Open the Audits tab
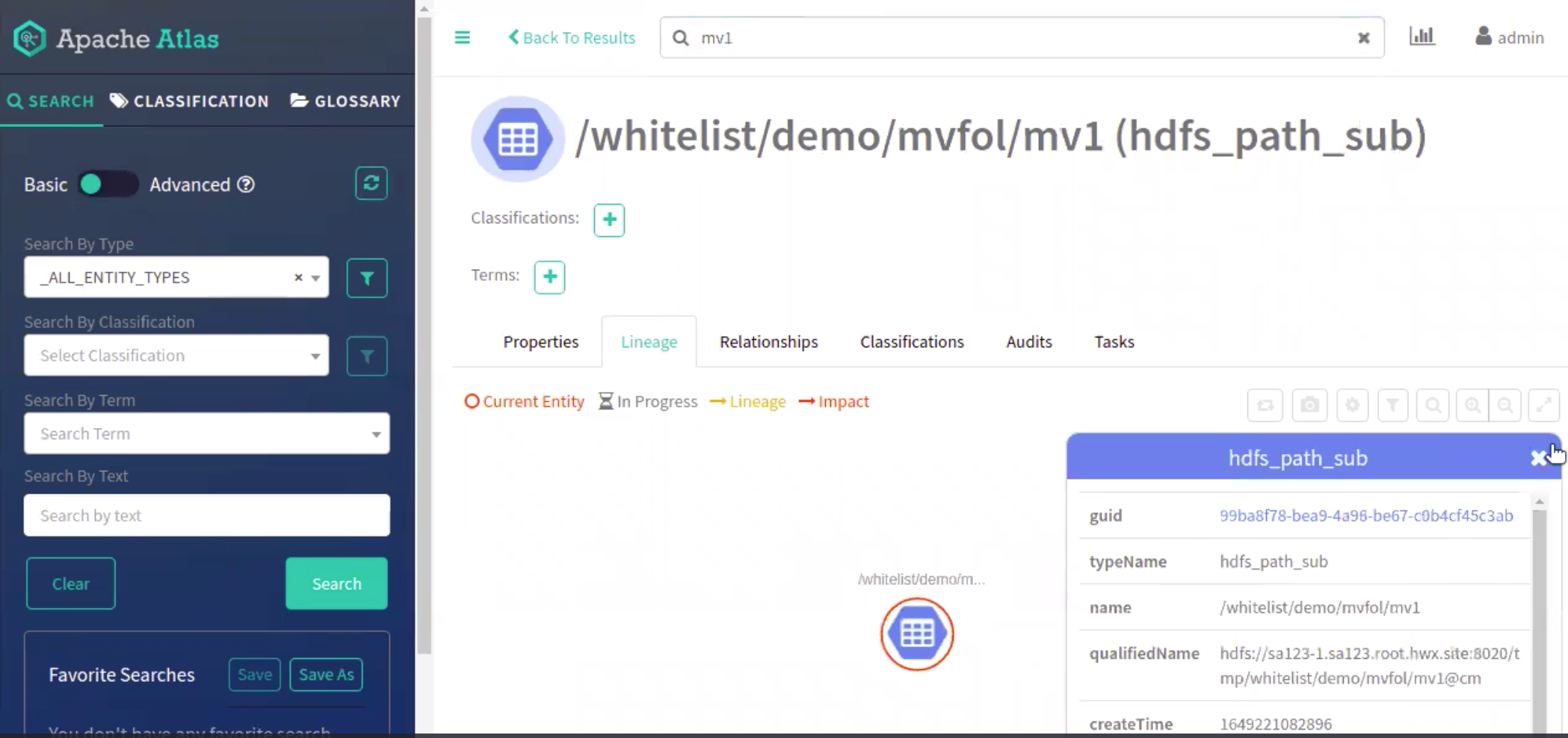 coord(1028,342)
